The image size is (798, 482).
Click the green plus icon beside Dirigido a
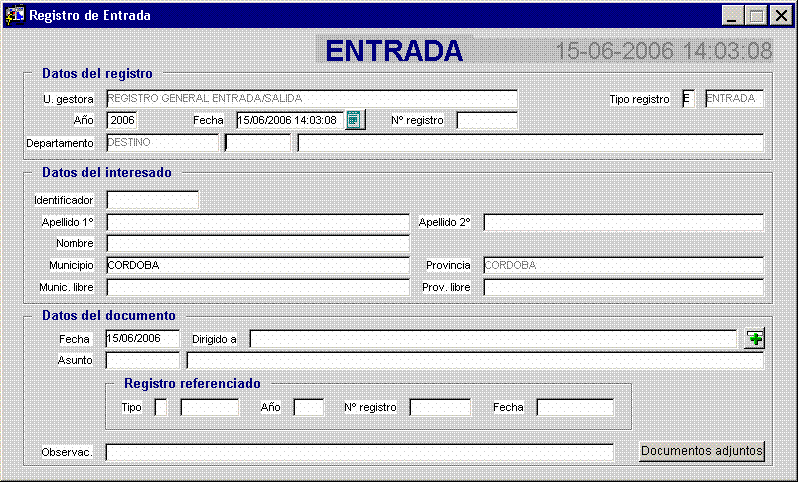click(755, 339)
